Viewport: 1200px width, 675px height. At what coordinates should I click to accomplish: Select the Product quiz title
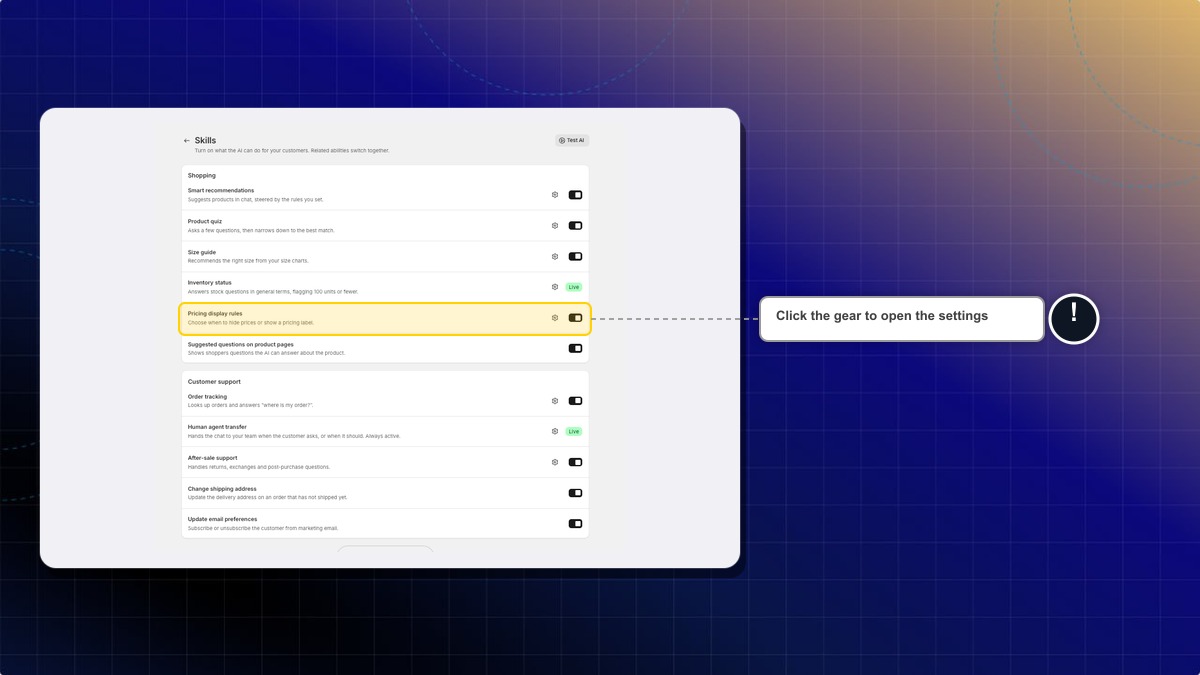206,221
